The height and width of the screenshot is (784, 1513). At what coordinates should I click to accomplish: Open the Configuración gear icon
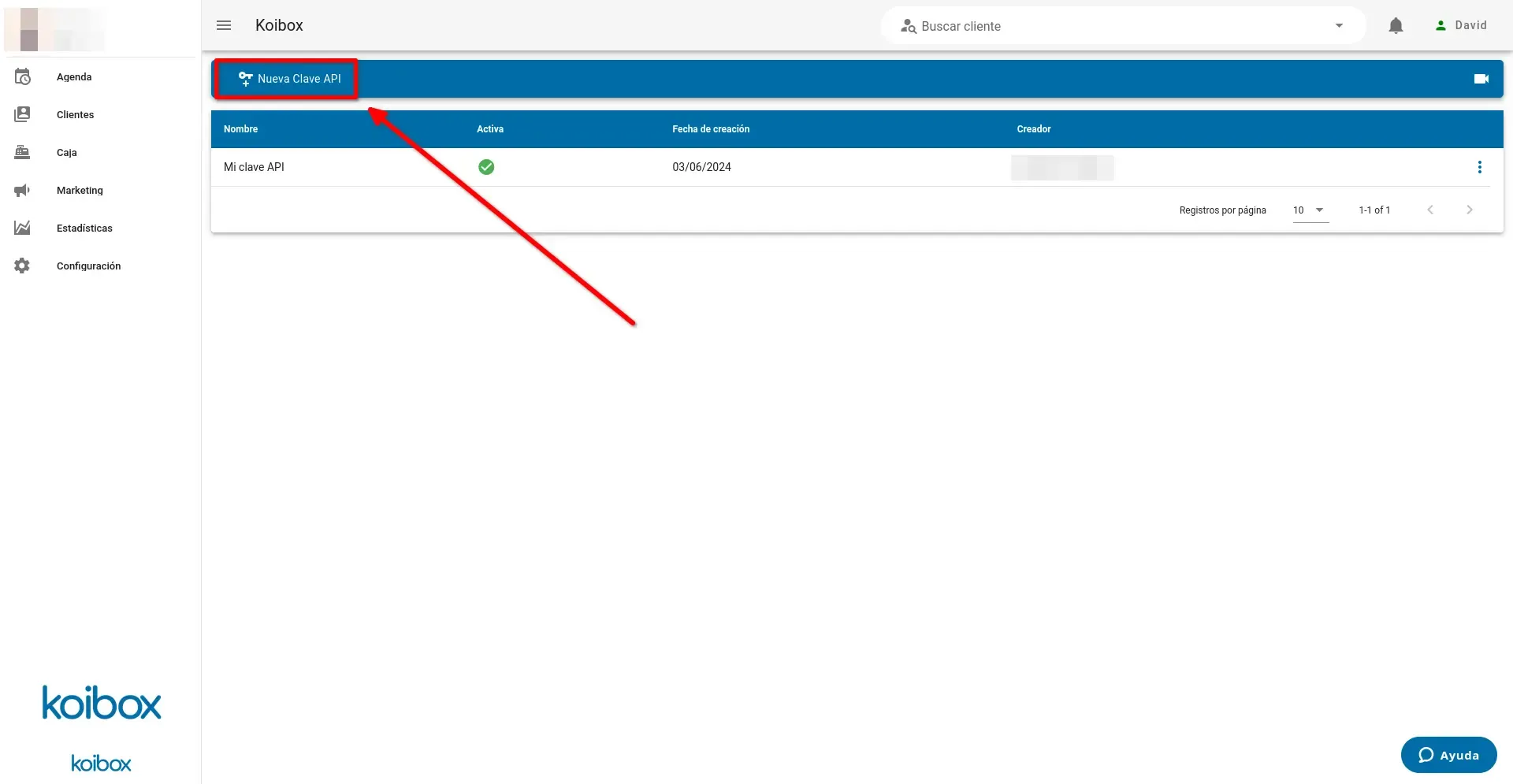[22, 266]
